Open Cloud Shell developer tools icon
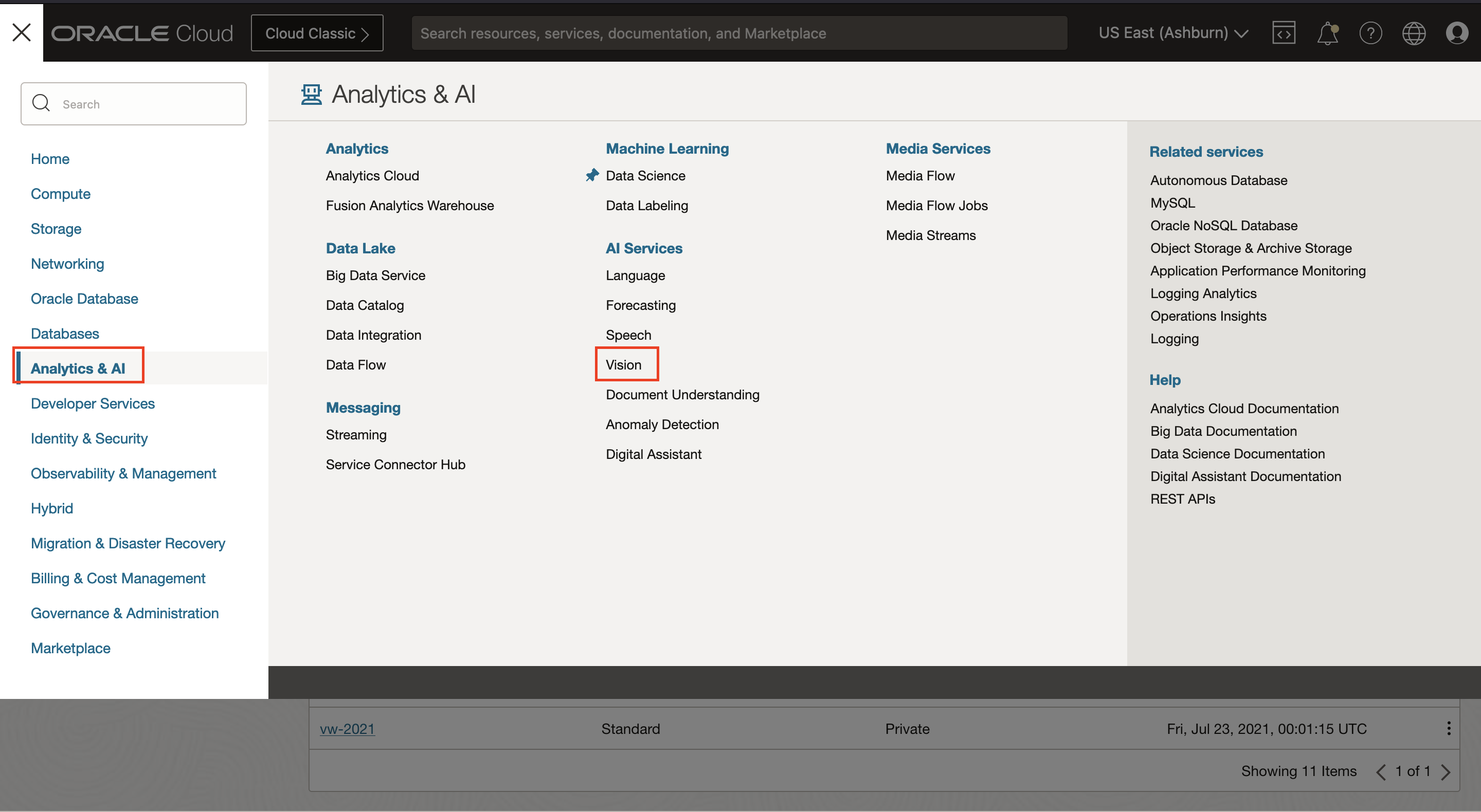Screen dimensions: 1481x812 tap(1283, 33)
